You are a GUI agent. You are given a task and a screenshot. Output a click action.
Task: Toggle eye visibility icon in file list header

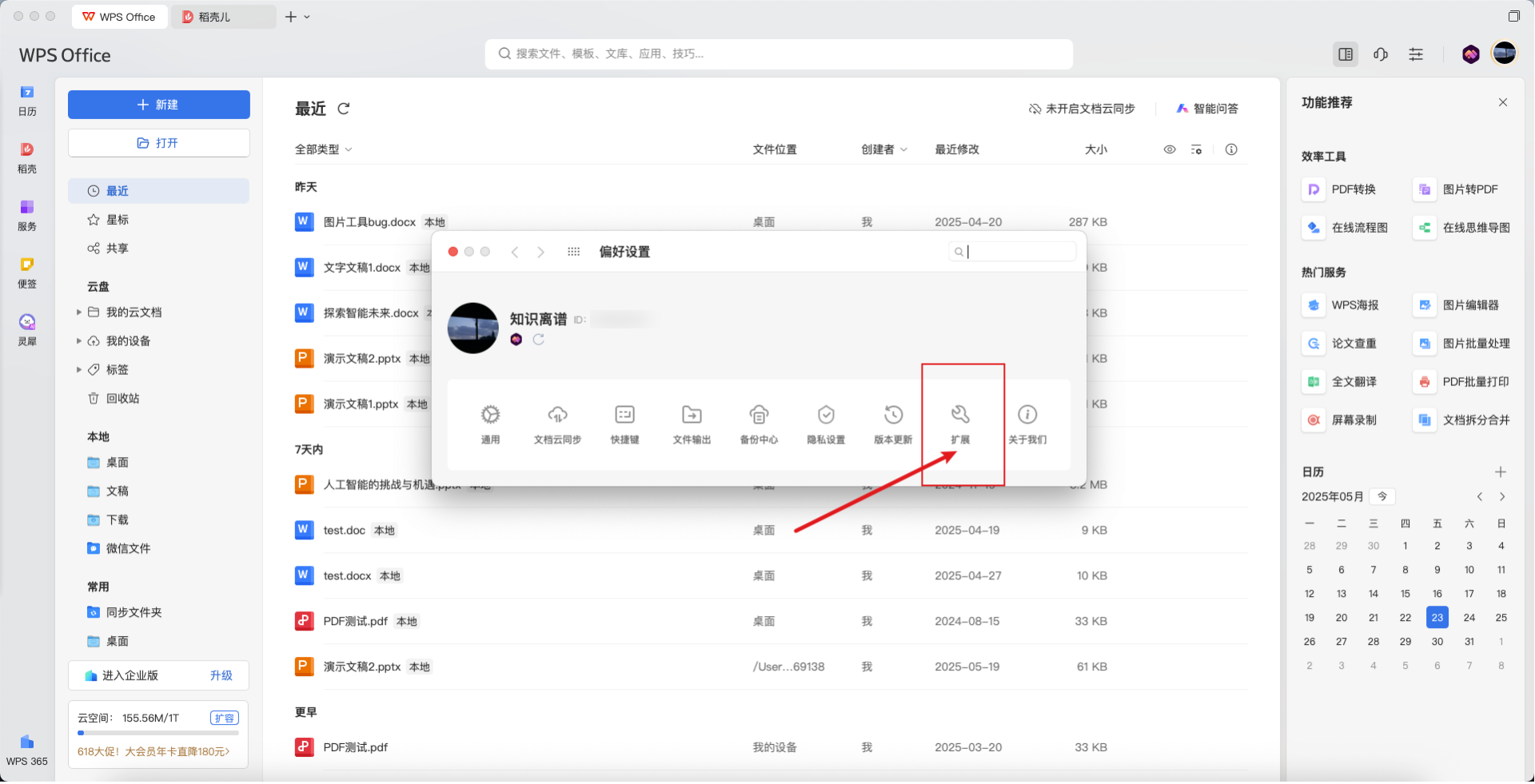(x=1170, y=149)
